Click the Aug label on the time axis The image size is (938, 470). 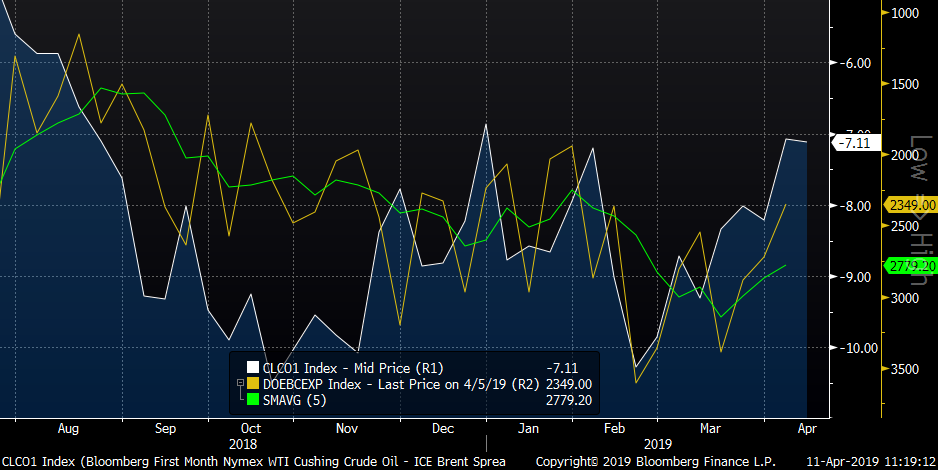(x=69, y=427)
